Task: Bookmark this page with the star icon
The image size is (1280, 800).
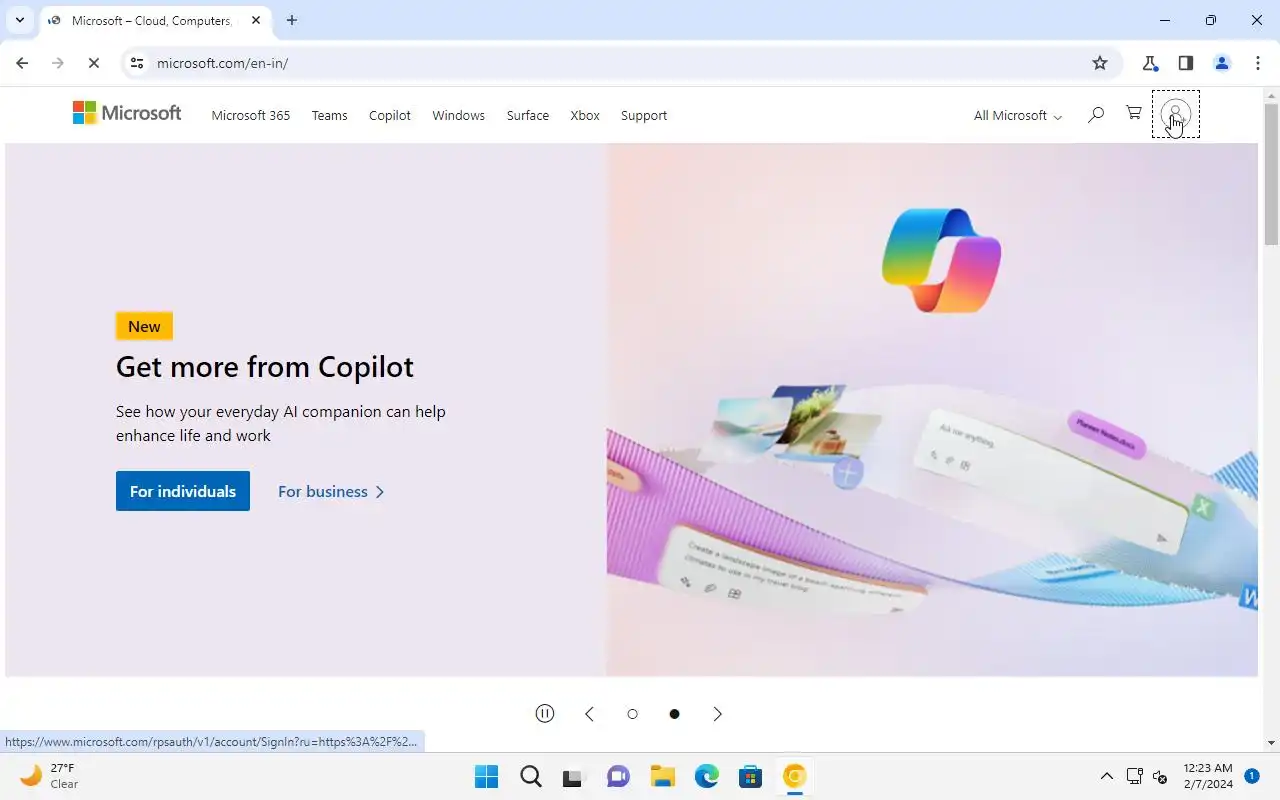Action: pyautogui.click(x=1100, y=63)
